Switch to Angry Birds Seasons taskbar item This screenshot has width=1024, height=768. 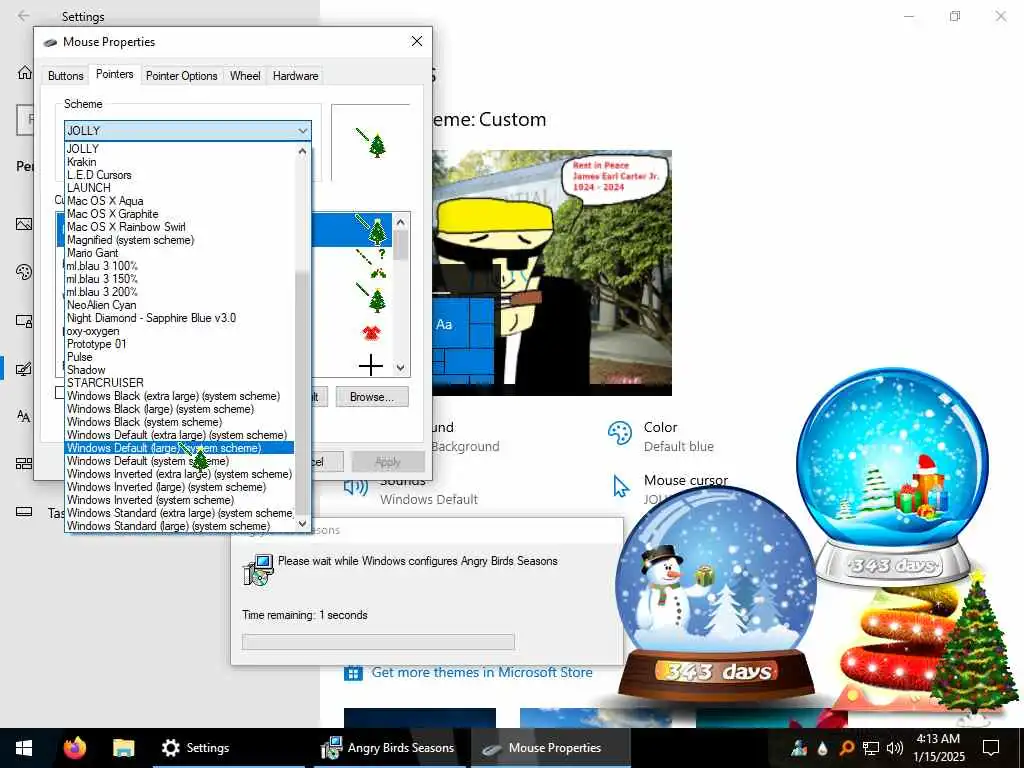pos(390,748)
